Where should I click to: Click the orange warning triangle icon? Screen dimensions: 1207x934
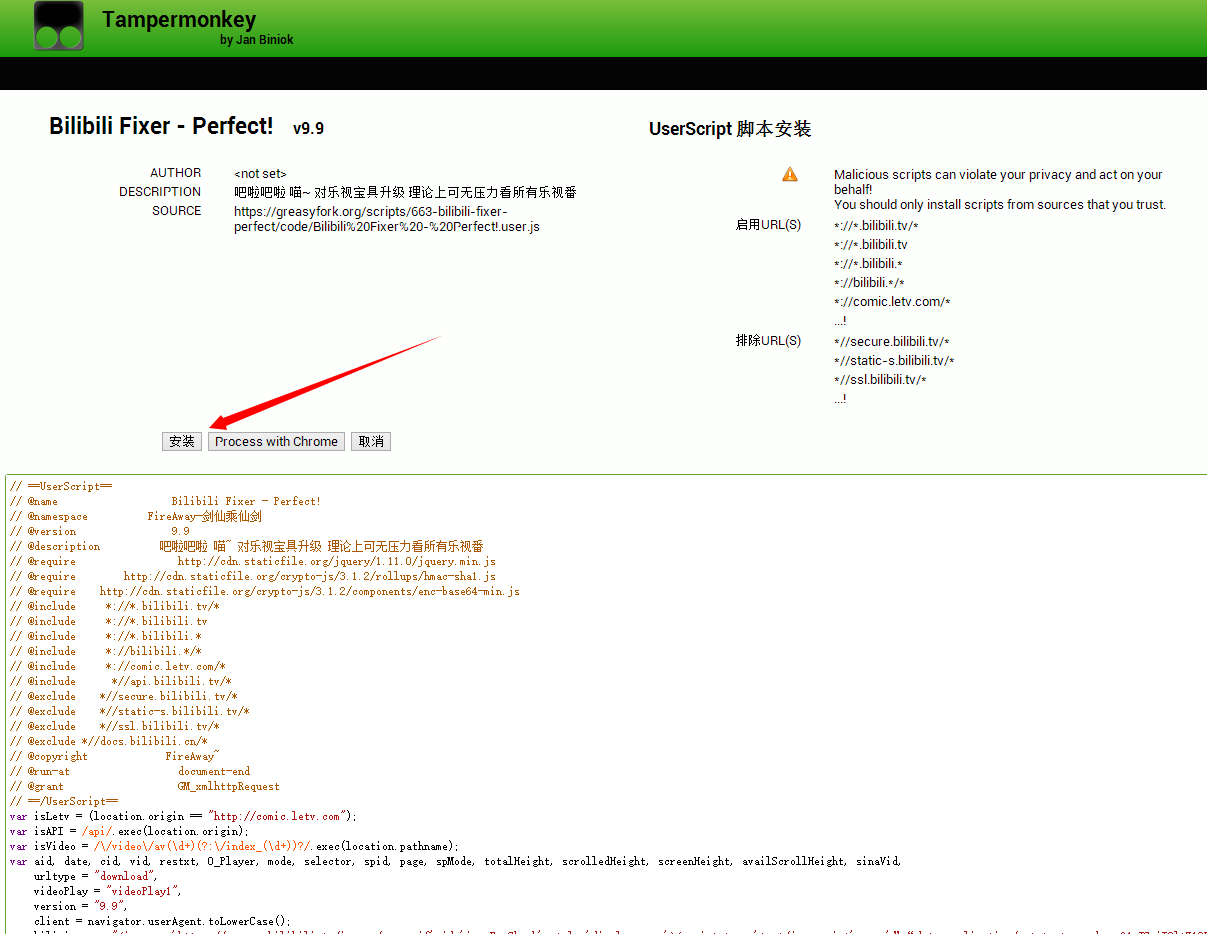(x=790, y=174)
